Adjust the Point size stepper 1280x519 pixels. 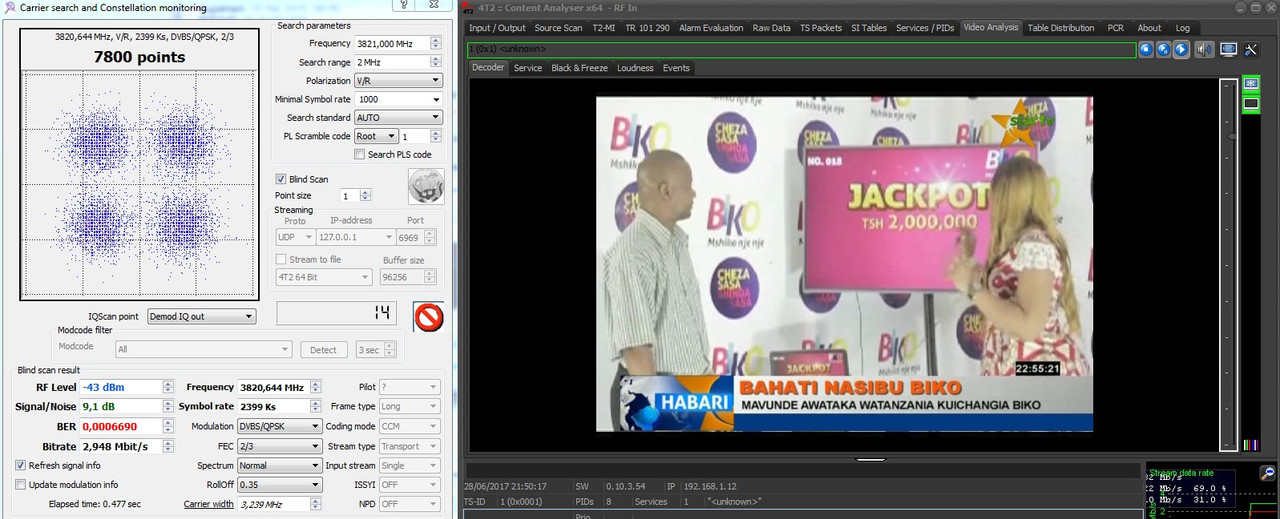pyautogui.click(x=365, y=196)
